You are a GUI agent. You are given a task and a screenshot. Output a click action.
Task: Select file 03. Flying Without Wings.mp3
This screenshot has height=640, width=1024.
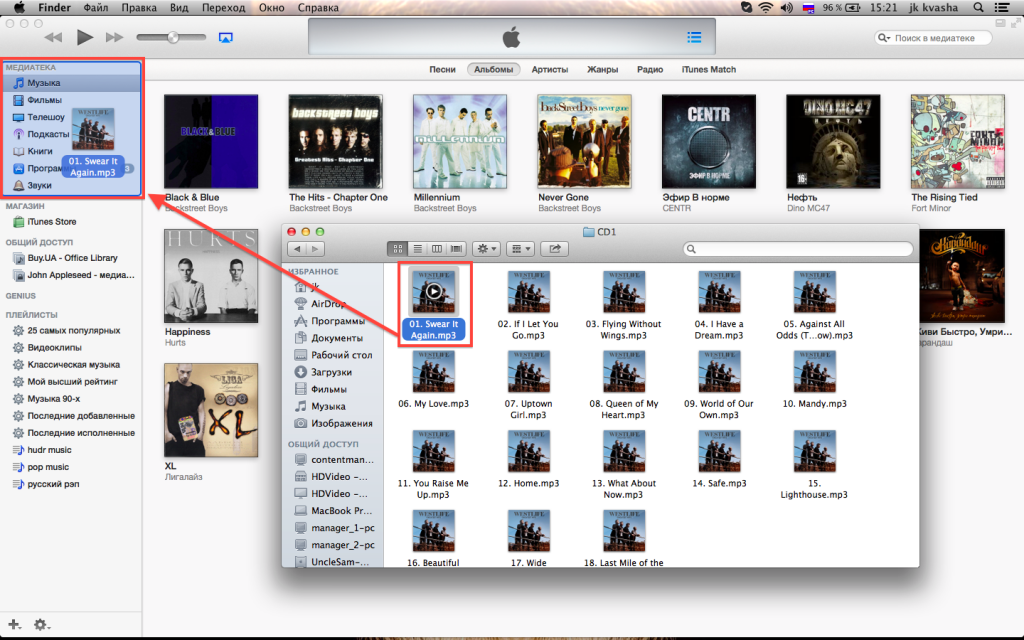pos(624,305)
